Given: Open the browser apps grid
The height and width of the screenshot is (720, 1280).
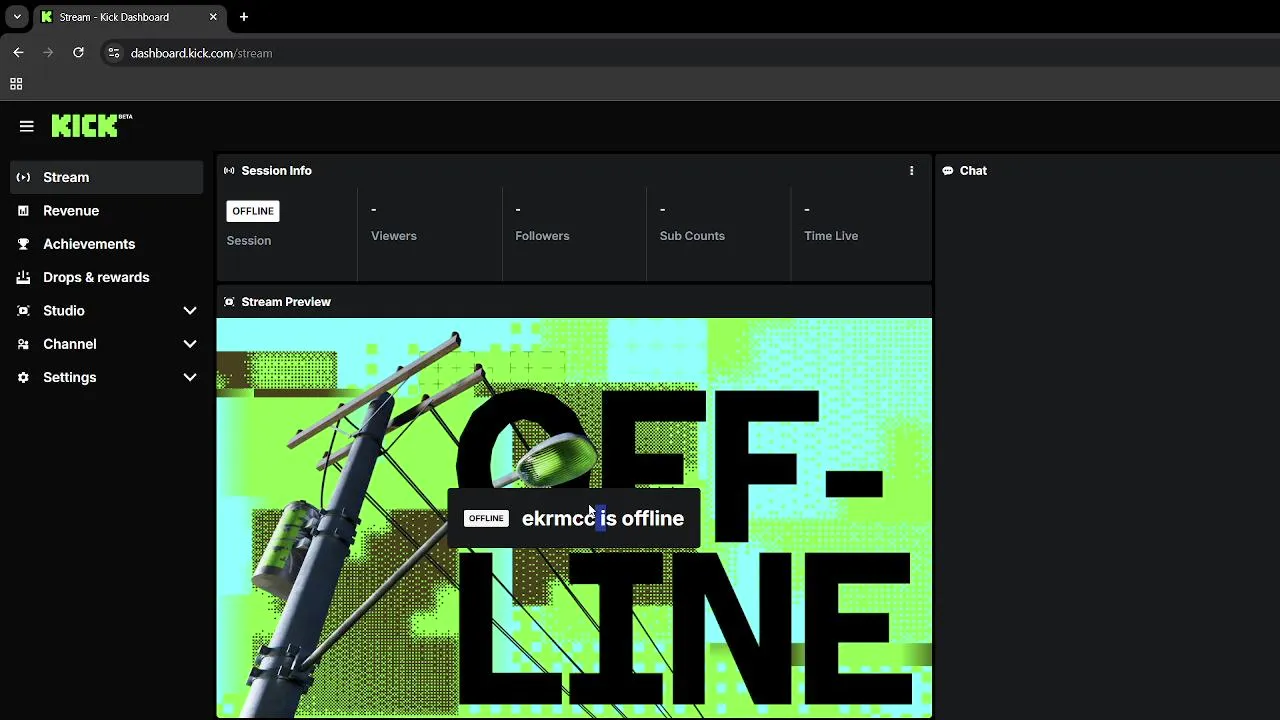Looking at the screenshot, I should (x=16, y=84).
